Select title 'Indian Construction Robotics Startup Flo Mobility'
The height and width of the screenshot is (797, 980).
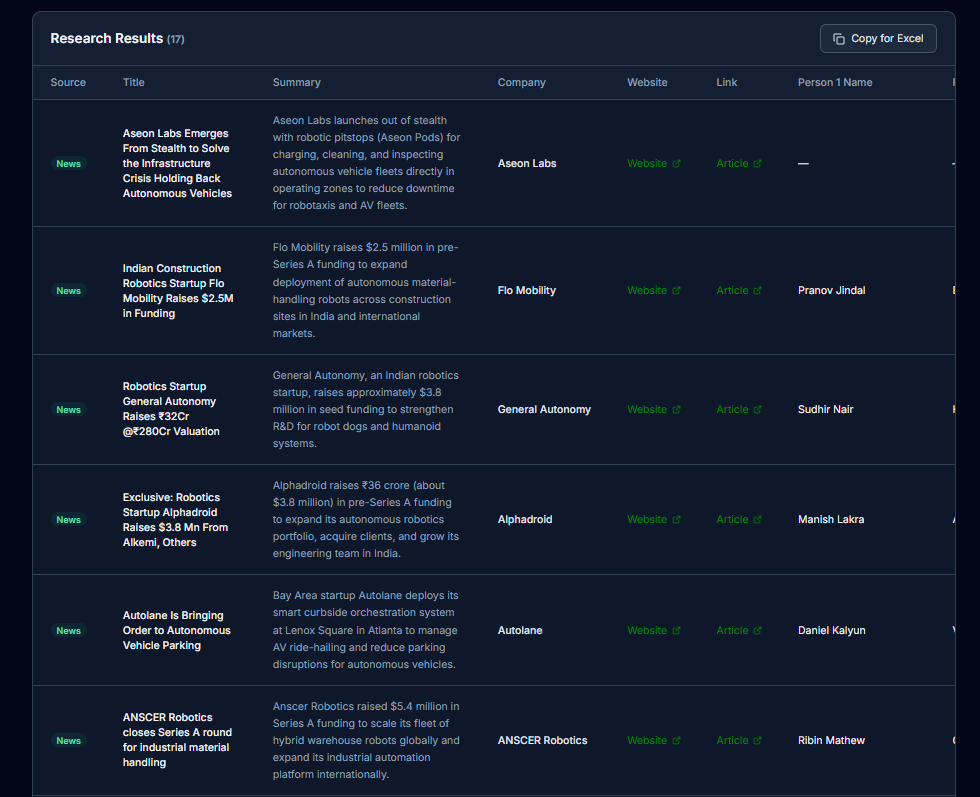click(x=178, y=291)
